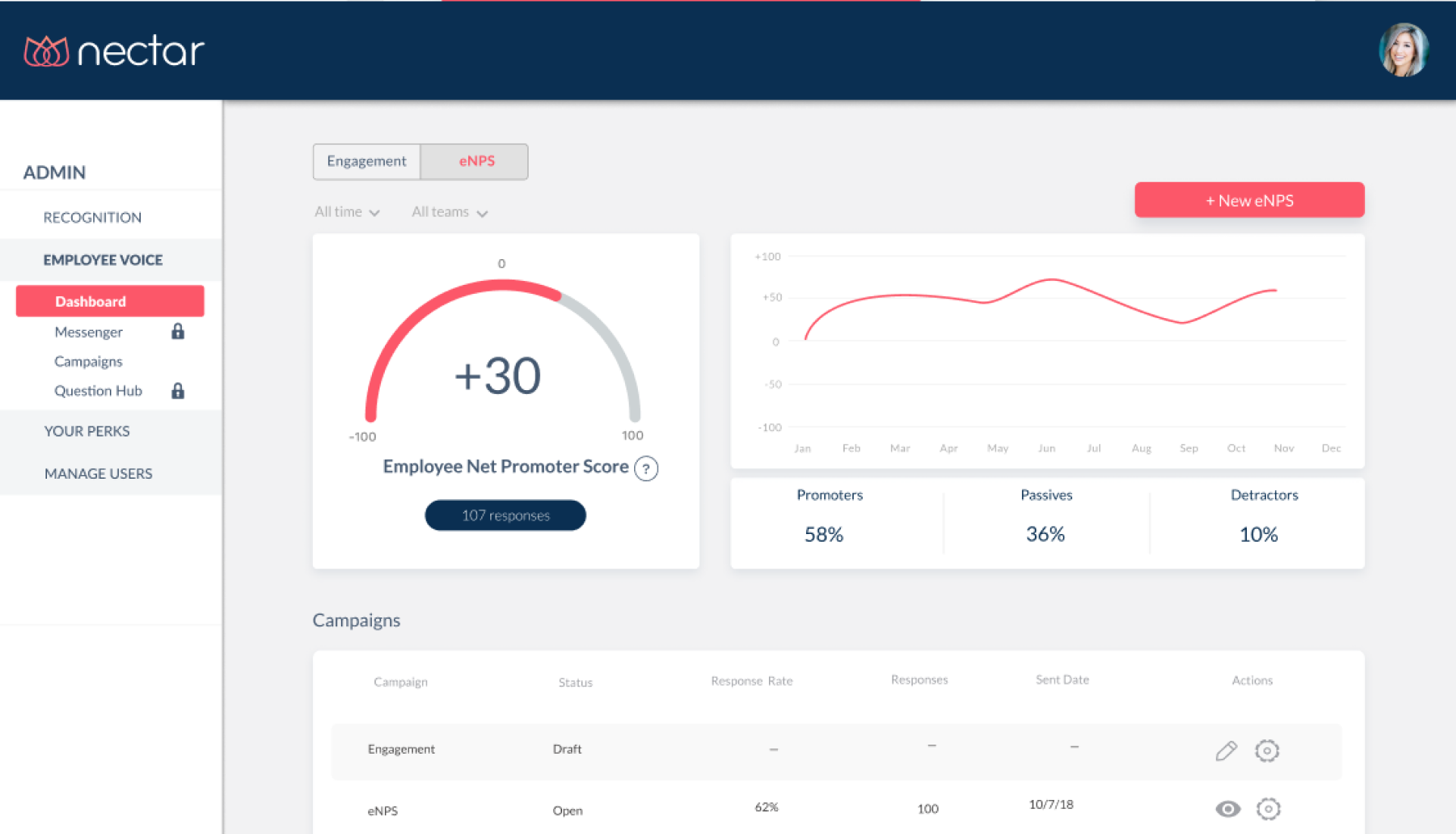Expand the All time dropdown
The height and width of the screenshot is (834, 1456).
click(347, 212)
